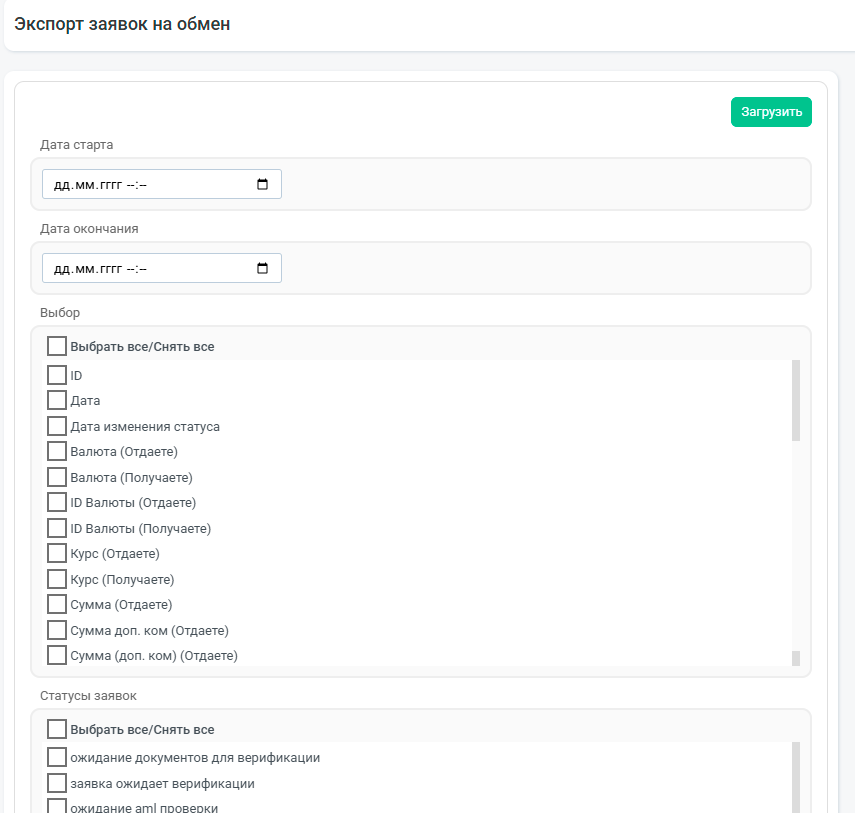Check ожидание документов для верификации status
This screenshot has width=855, height=813.
57,757
